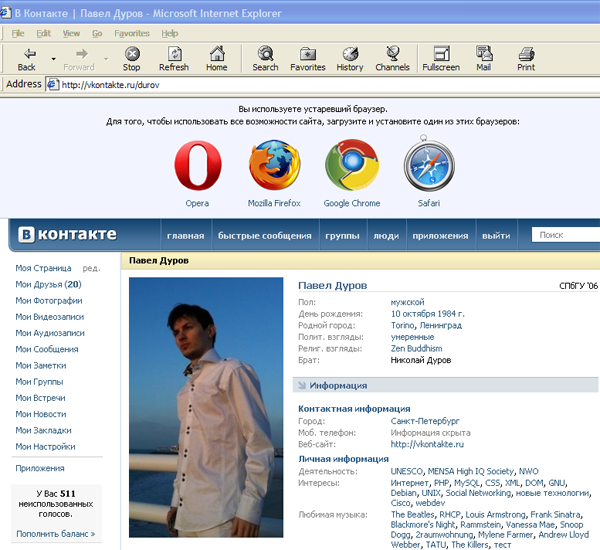Click the Address bar URL field
Viewport: 600px width, 550px height.
323,85
